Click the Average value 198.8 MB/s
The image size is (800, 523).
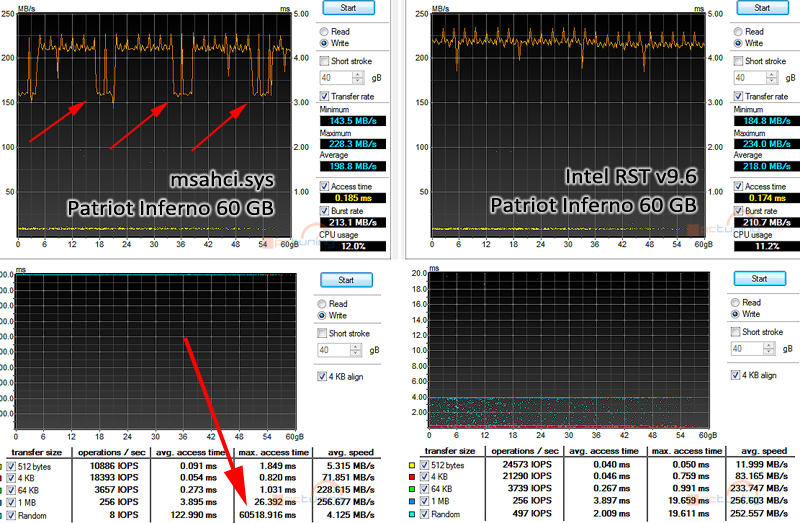click(353, 166)
